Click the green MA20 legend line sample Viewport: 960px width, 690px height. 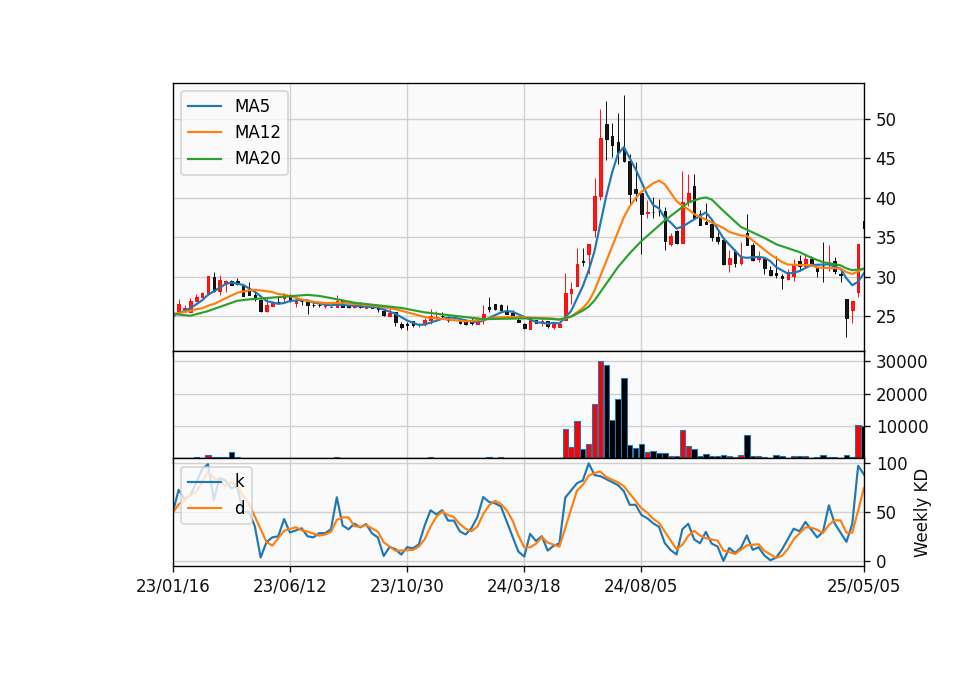point(204,159)
